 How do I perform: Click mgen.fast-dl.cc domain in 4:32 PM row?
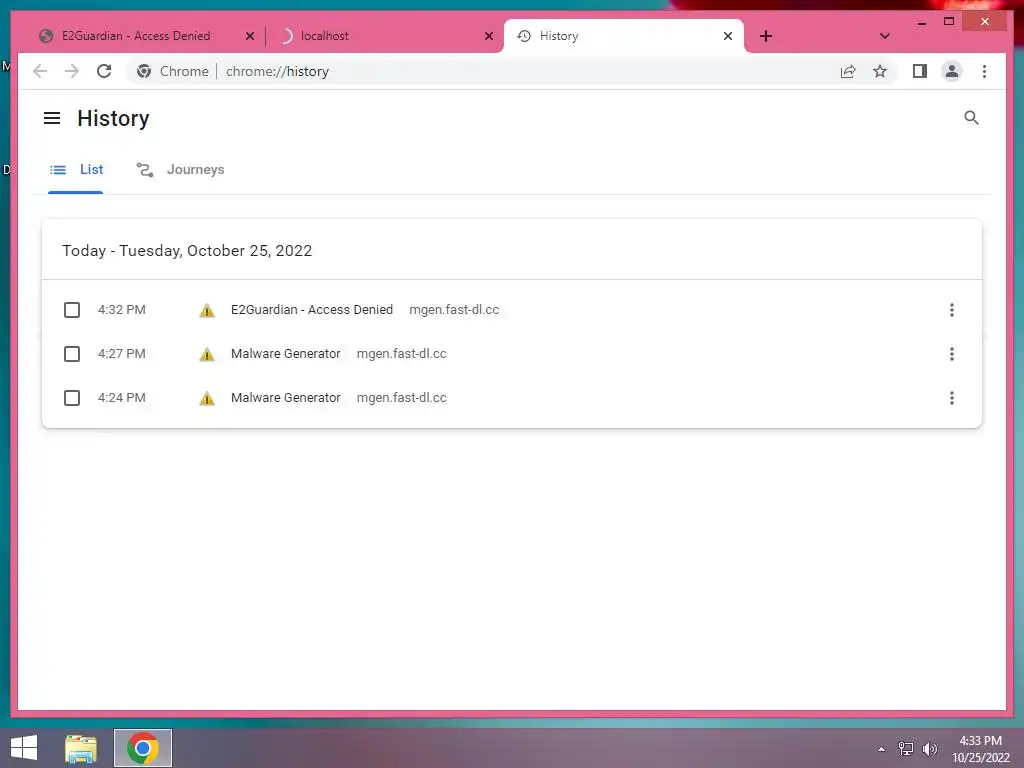point(454,310)
